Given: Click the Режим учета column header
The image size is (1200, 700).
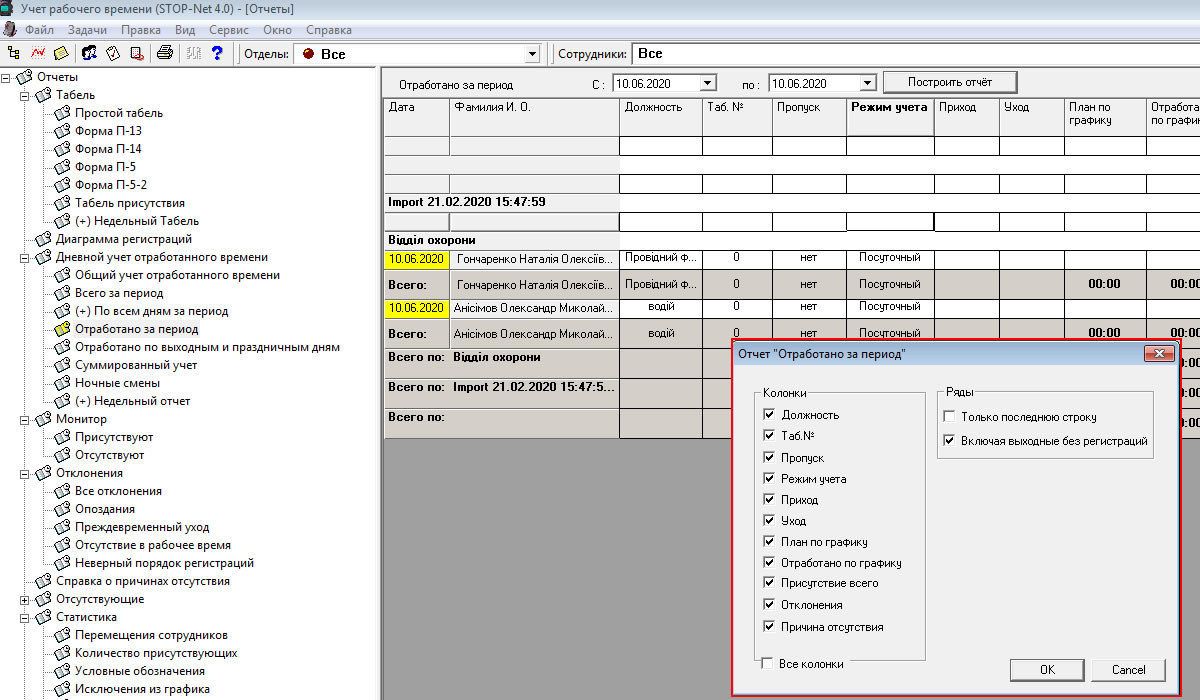Looking at the screenshot, I should pyautogui.click(x=890, y=116).
